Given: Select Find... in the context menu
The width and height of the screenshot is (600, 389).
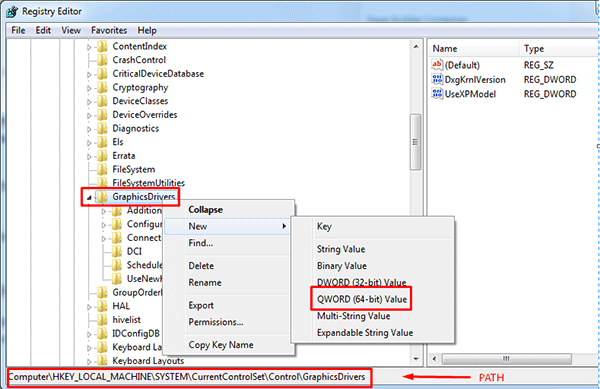Looking at the screenshot, I should pos(228,243).
